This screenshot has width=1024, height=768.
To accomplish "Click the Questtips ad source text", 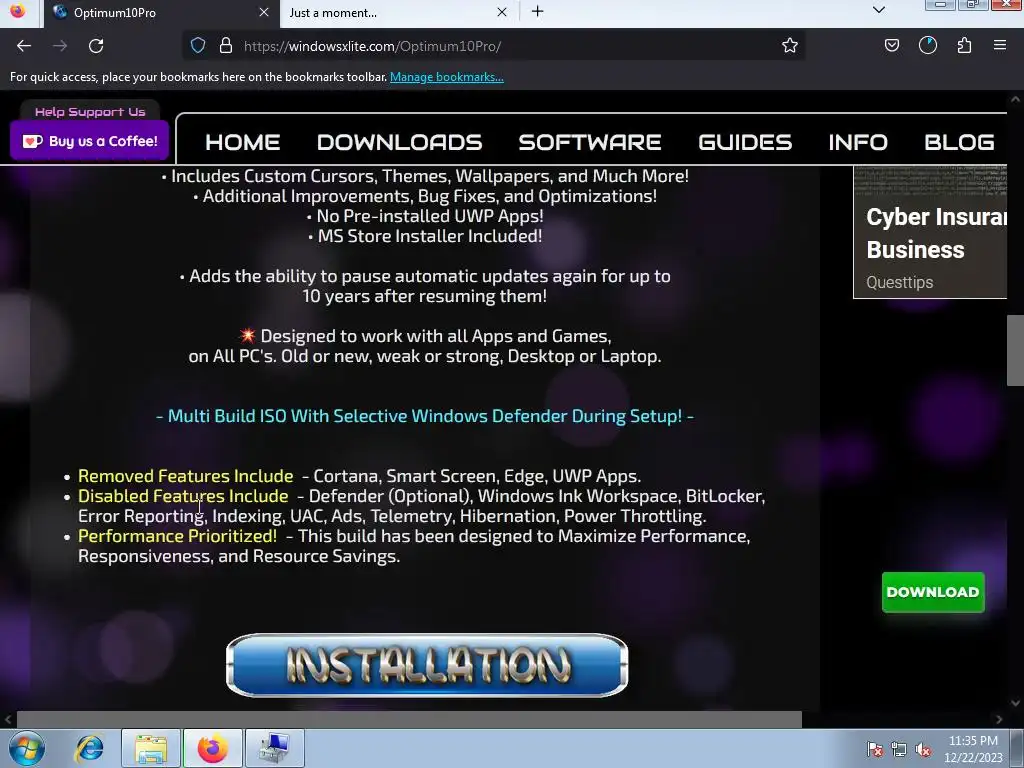I will tap(899, 282).
